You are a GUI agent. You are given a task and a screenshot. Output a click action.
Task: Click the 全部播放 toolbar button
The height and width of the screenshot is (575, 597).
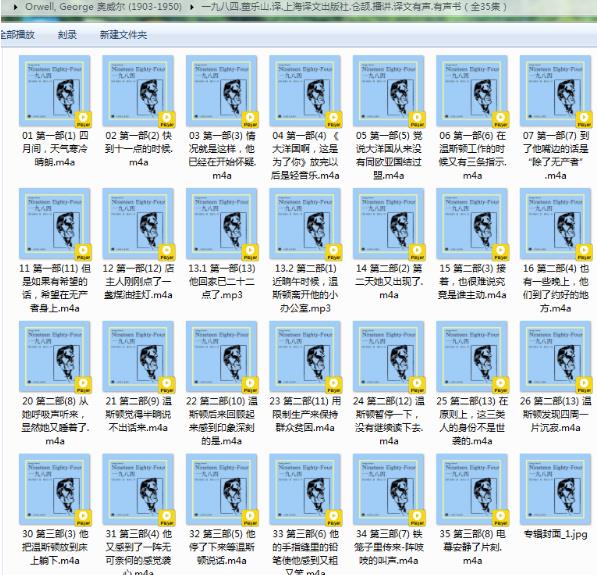point(17,35)
